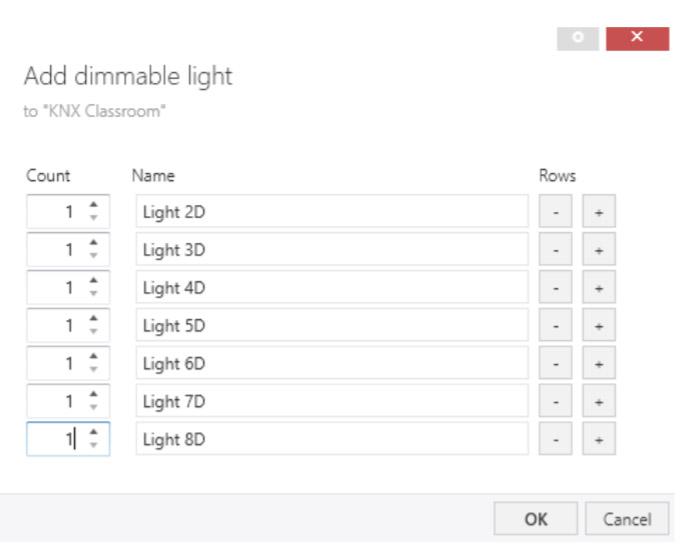Click the minus button beside Light 4D
Image resolution: width=688 pixels, height=556 pixels.
point(555,288)
